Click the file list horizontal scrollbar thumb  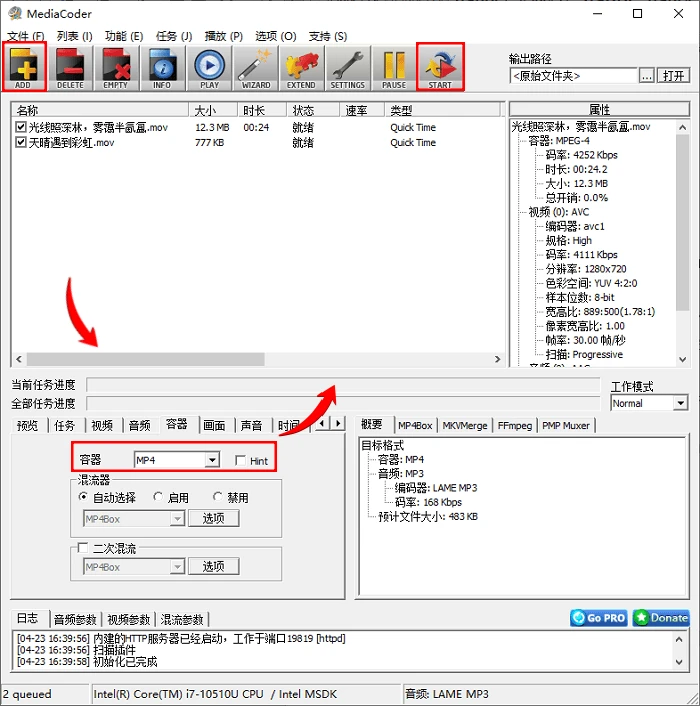tap(145, 359)
